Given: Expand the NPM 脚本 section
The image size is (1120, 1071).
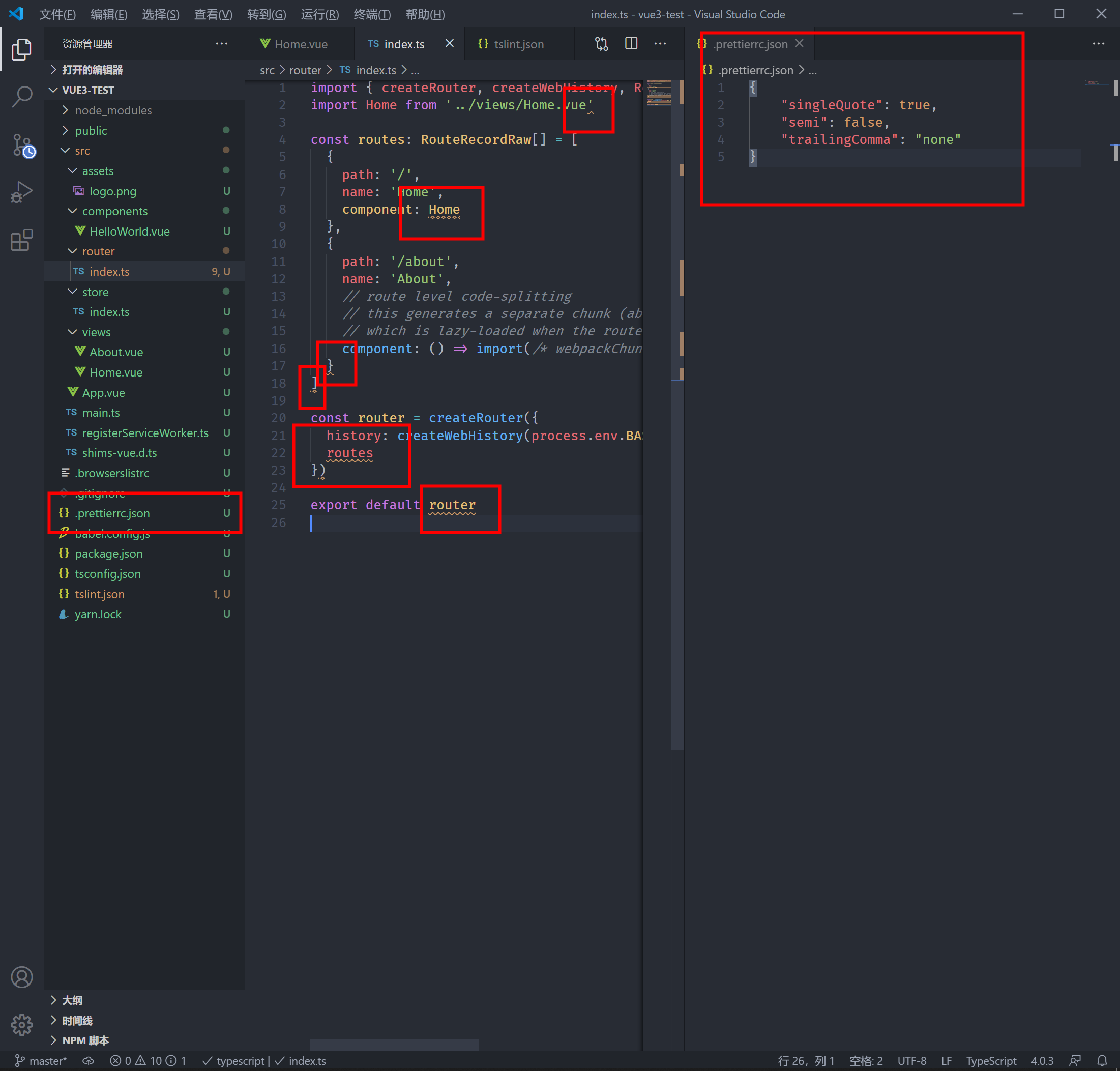Looking at the screenshot, I should pyautogui.click(x=85, y=1040).
